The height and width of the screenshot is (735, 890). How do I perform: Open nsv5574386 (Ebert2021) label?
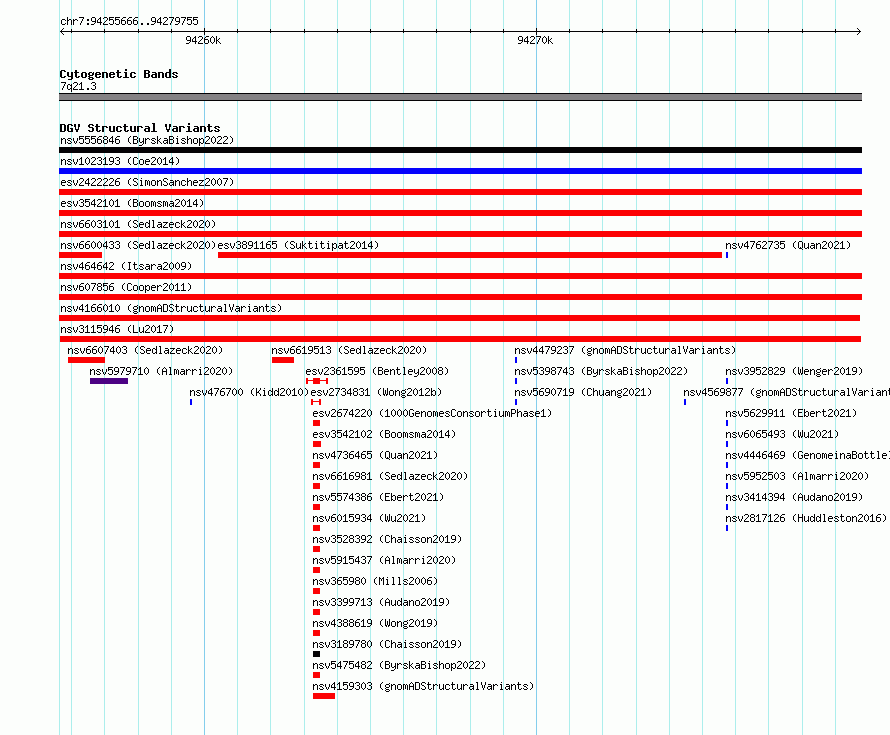tap(378, 497)
